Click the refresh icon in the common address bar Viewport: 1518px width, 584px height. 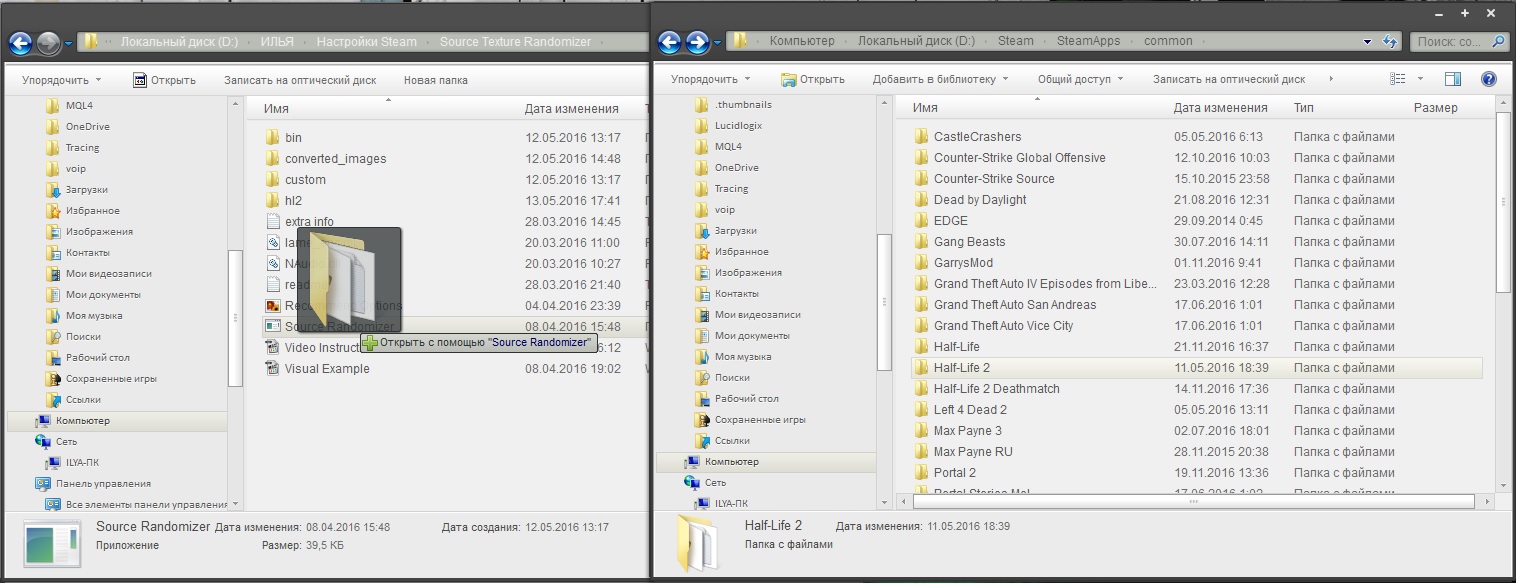[x=1389, y=42]
